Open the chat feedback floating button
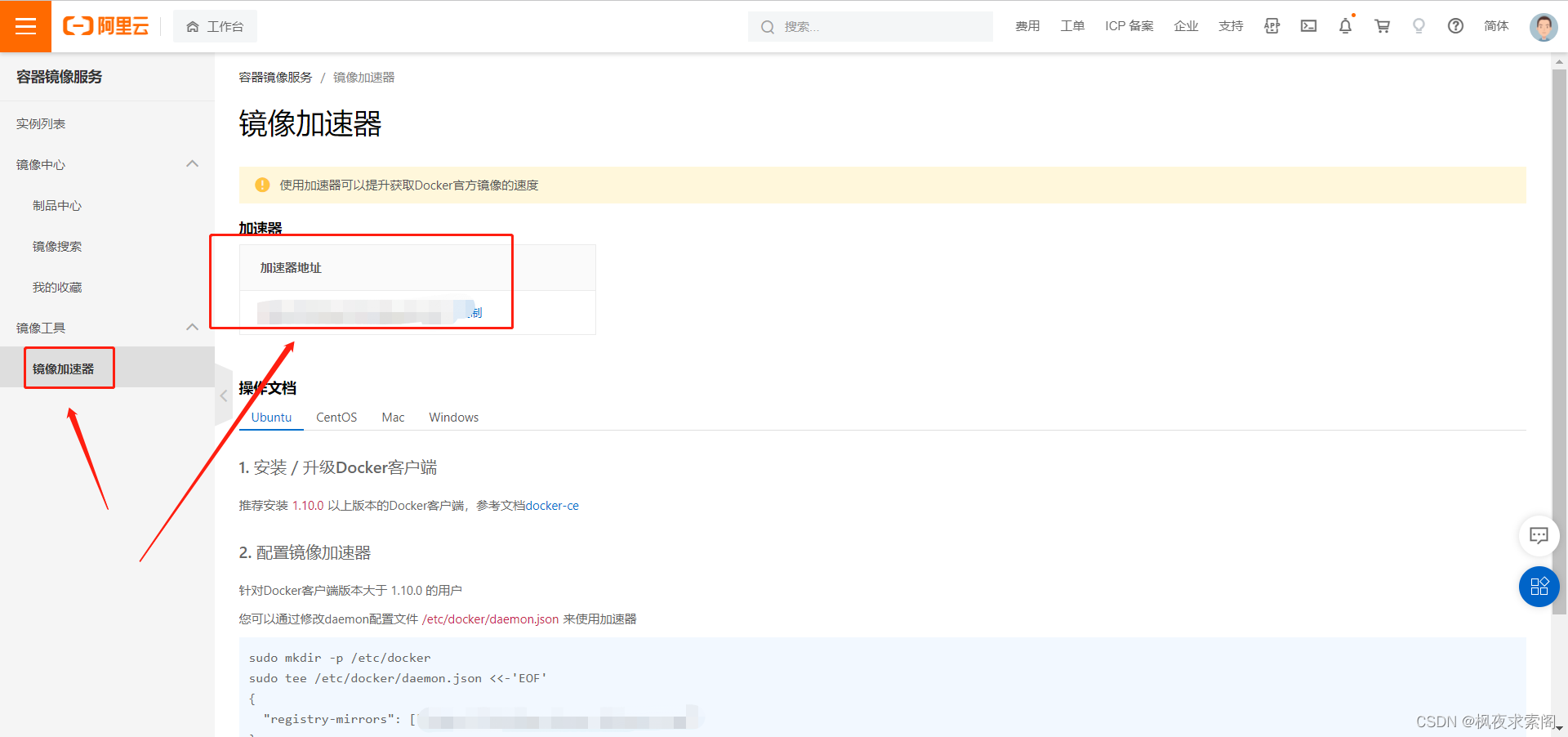Viewport: 1568px width, 737px height. click(x=1539, y=535)
